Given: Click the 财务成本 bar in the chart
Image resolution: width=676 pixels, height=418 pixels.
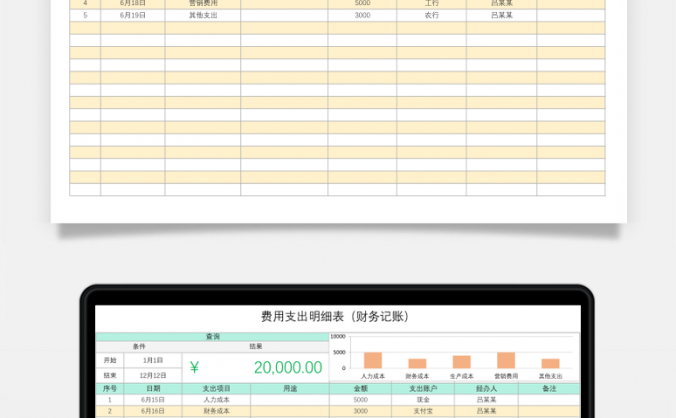Looking at the screenshot, I should [x=417, y=363].
